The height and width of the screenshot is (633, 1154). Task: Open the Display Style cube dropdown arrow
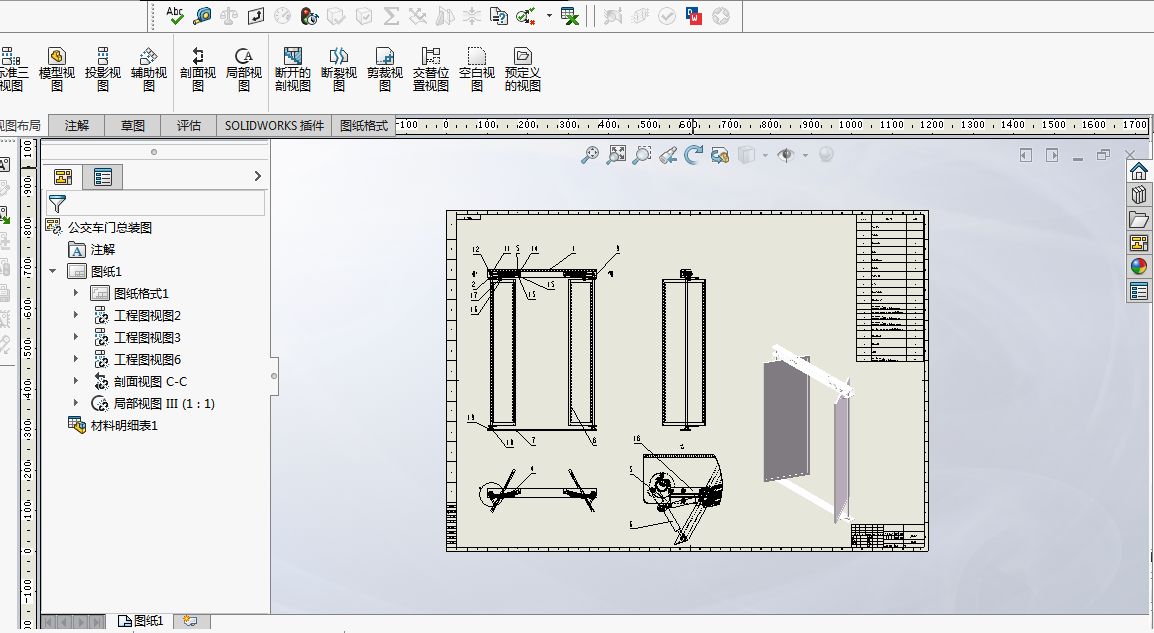pos(765,155)
